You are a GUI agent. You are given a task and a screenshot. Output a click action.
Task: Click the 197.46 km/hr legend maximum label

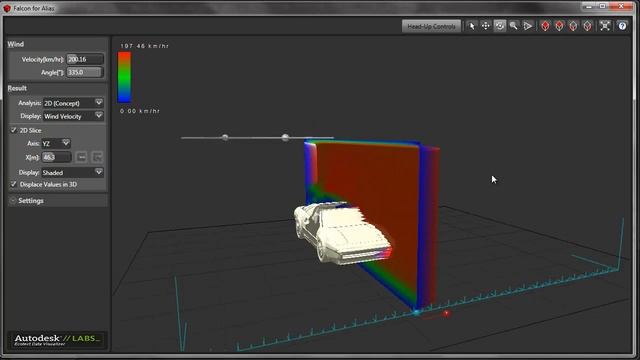tap(144, 46)
